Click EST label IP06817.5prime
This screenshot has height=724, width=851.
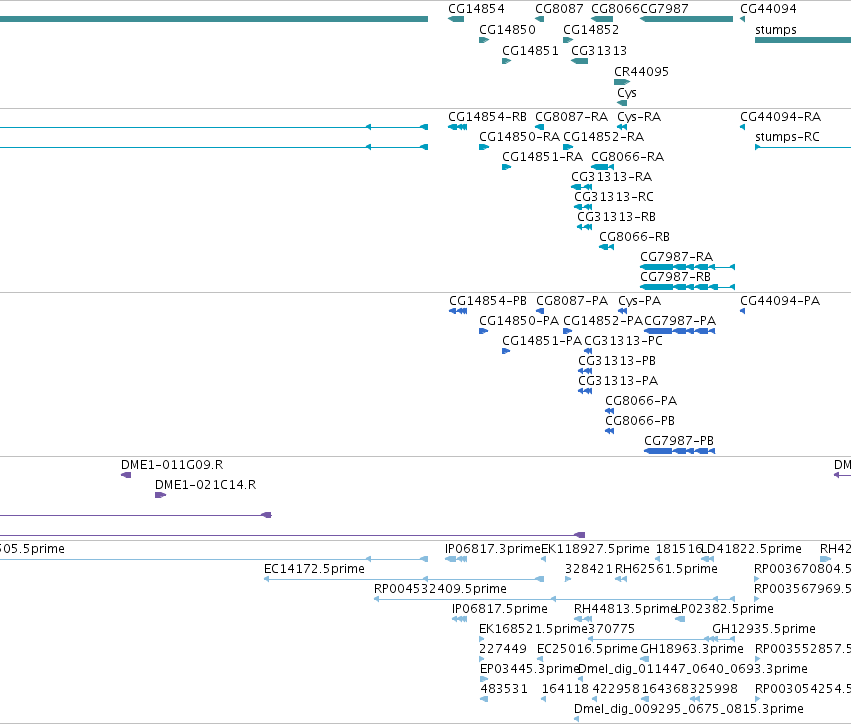coord(499,609)
